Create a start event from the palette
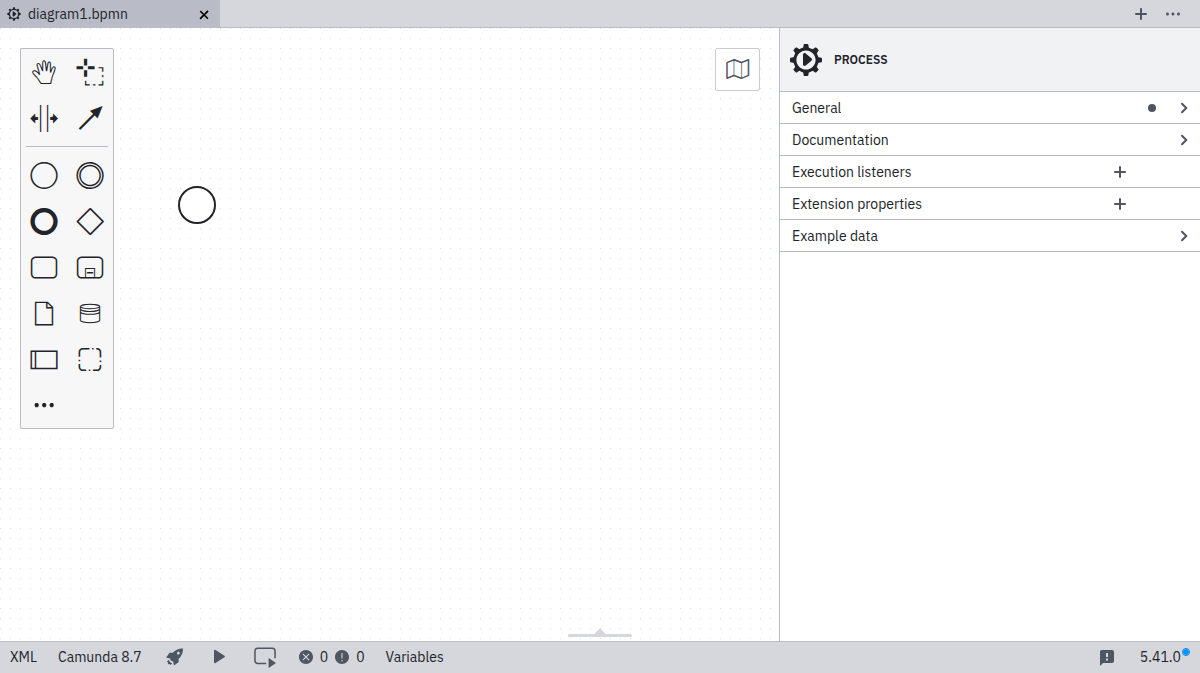The height and width of the screenshot is (673, 1200). click(x=44, y=175)
